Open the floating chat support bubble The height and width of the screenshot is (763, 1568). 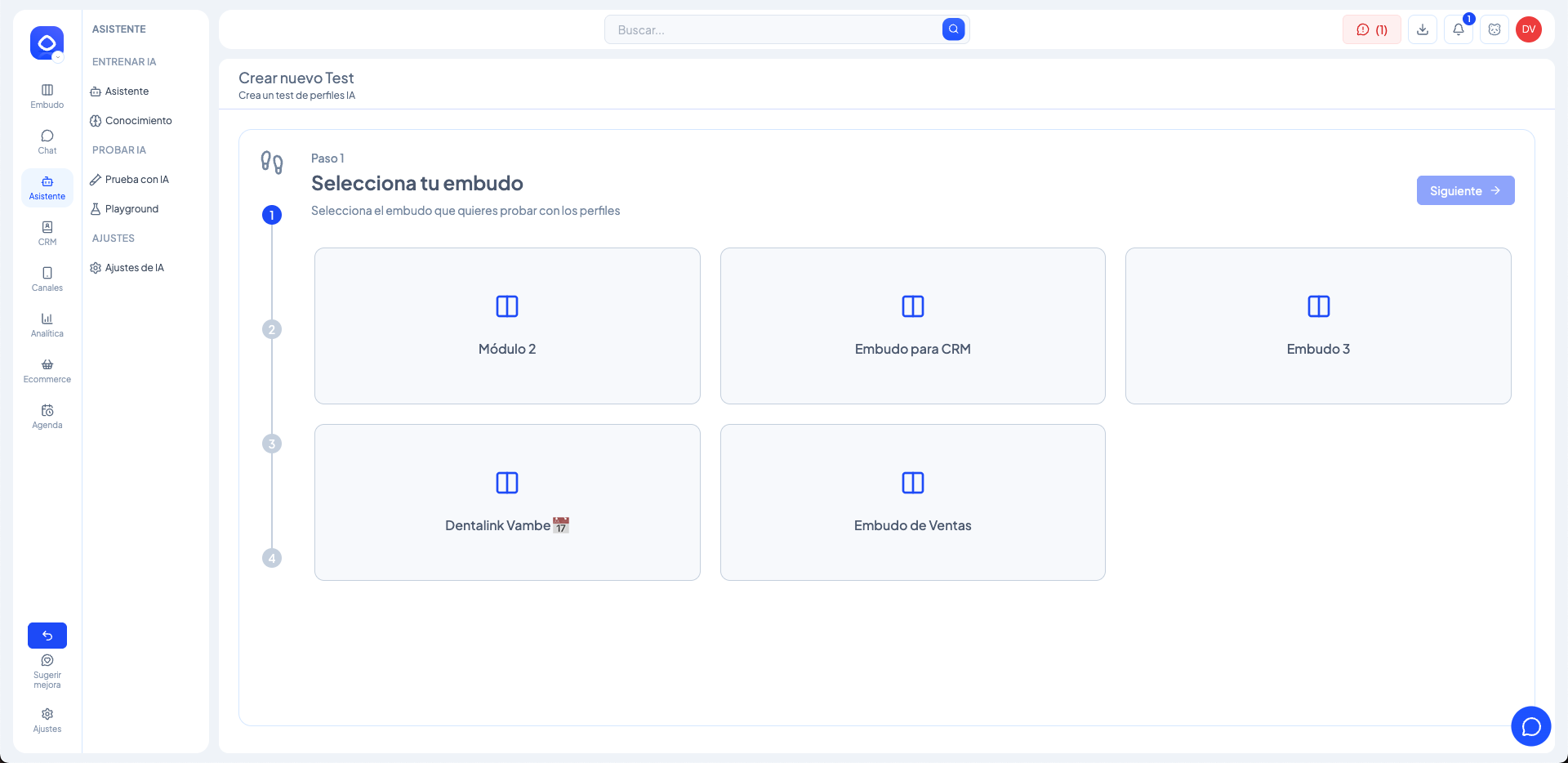(x=1530, y=726)
